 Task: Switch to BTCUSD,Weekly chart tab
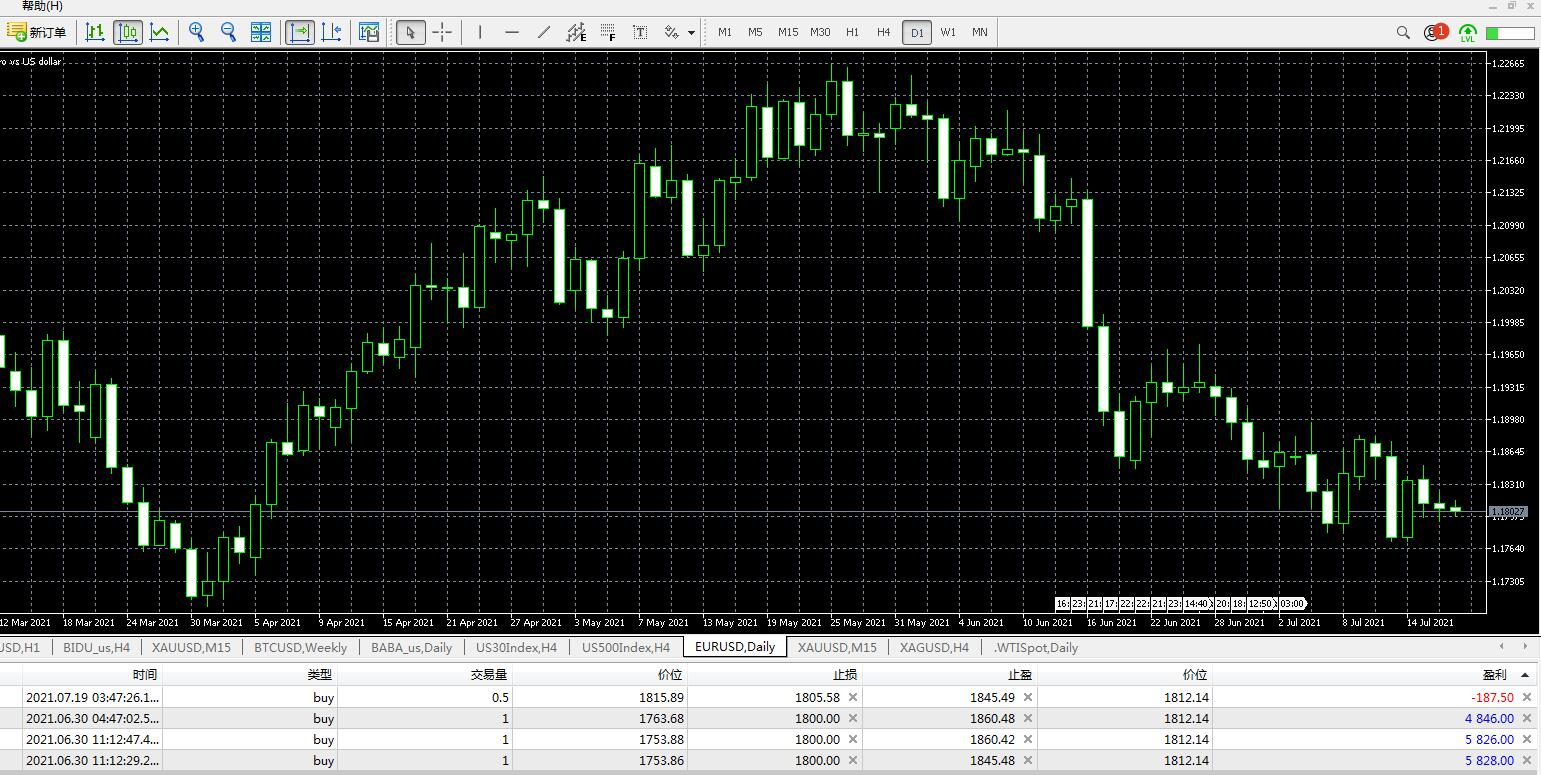[301, 647]
